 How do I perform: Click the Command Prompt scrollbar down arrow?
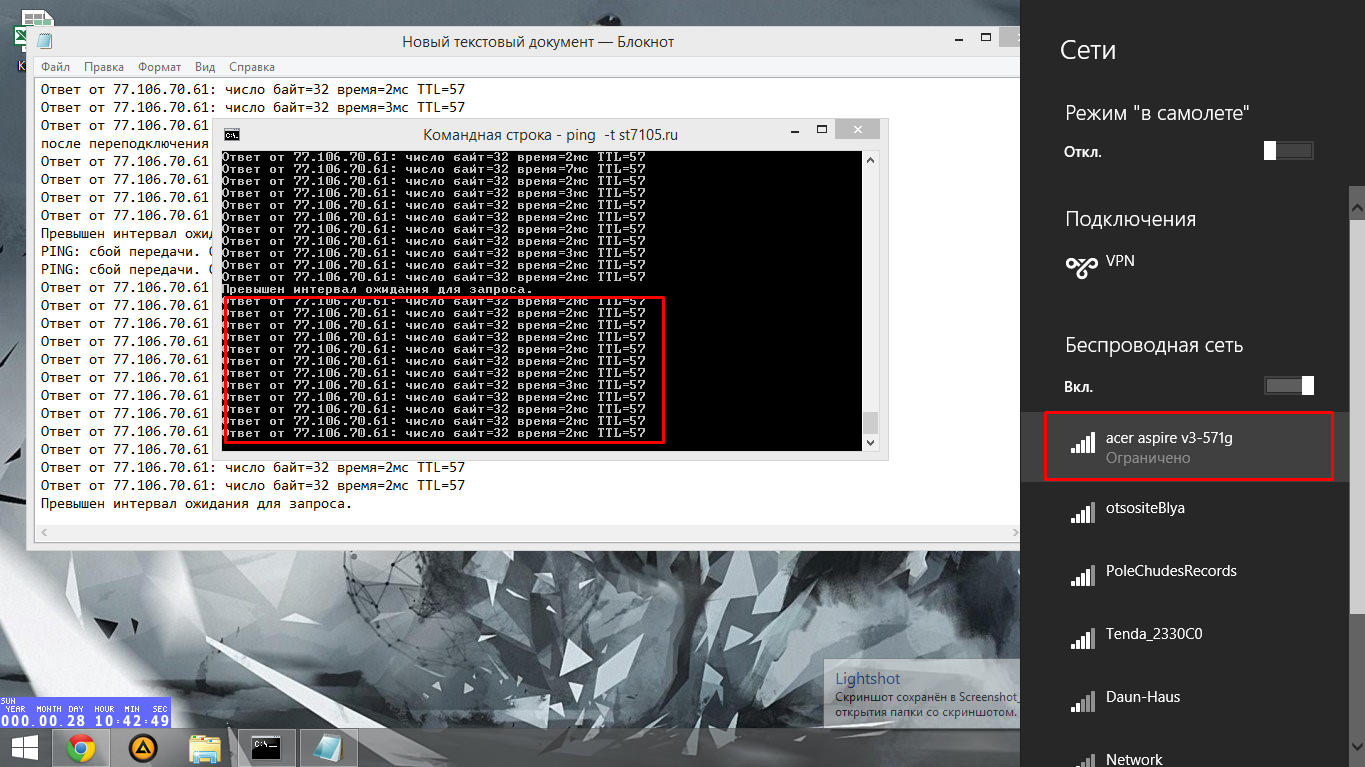(x=870, y=442)
